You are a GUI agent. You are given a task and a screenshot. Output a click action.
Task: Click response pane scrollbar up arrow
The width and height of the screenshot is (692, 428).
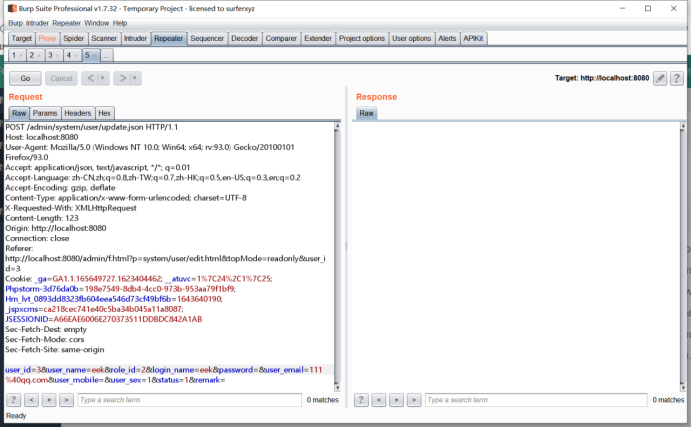(x=683, y=126)
